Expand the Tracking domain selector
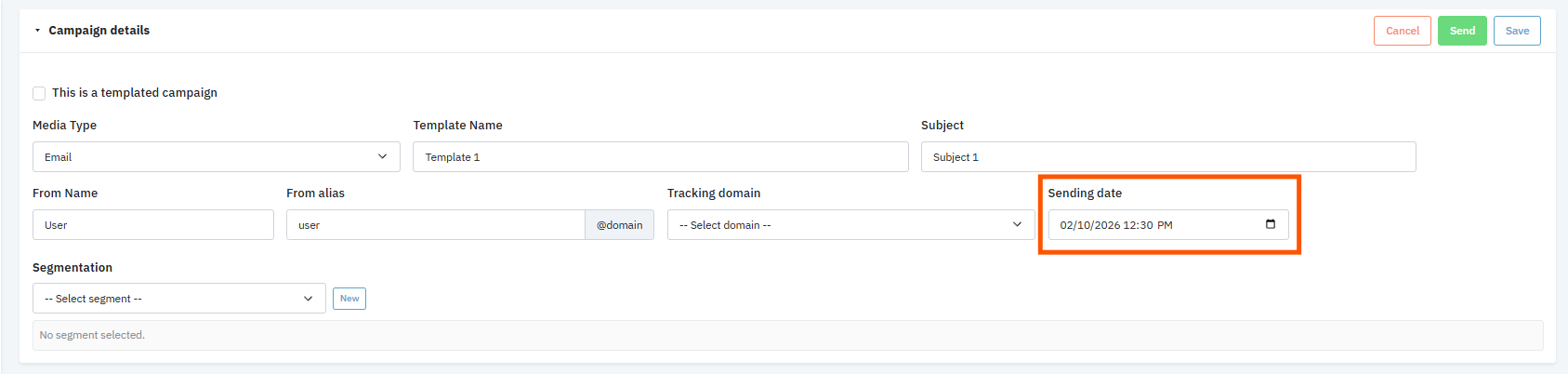This screenshot has width=1568, height=374. pyautogui.click(x=850, y=225)
